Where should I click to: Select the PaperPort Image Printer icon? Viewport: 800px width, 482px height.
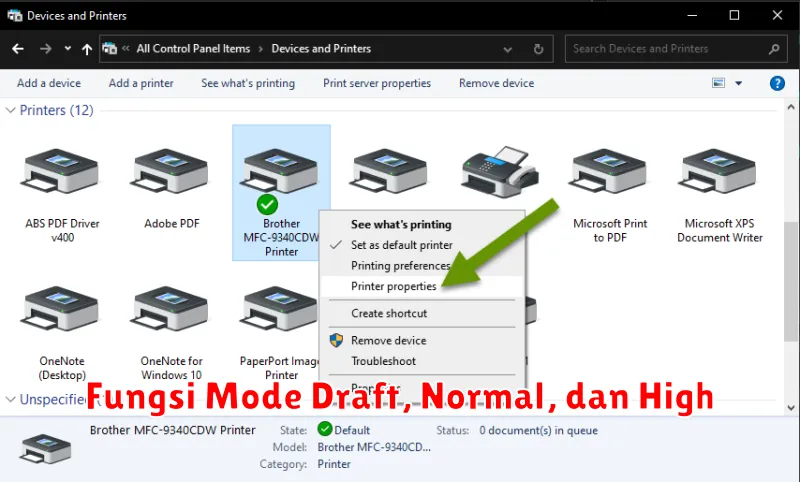280,308
